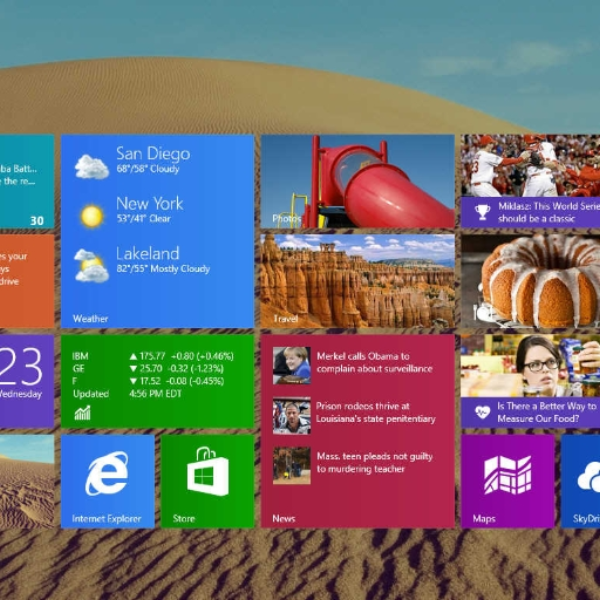600x600 pixels.
Task: Open the teal Mail tile showing 30
Action: point(27,181)
